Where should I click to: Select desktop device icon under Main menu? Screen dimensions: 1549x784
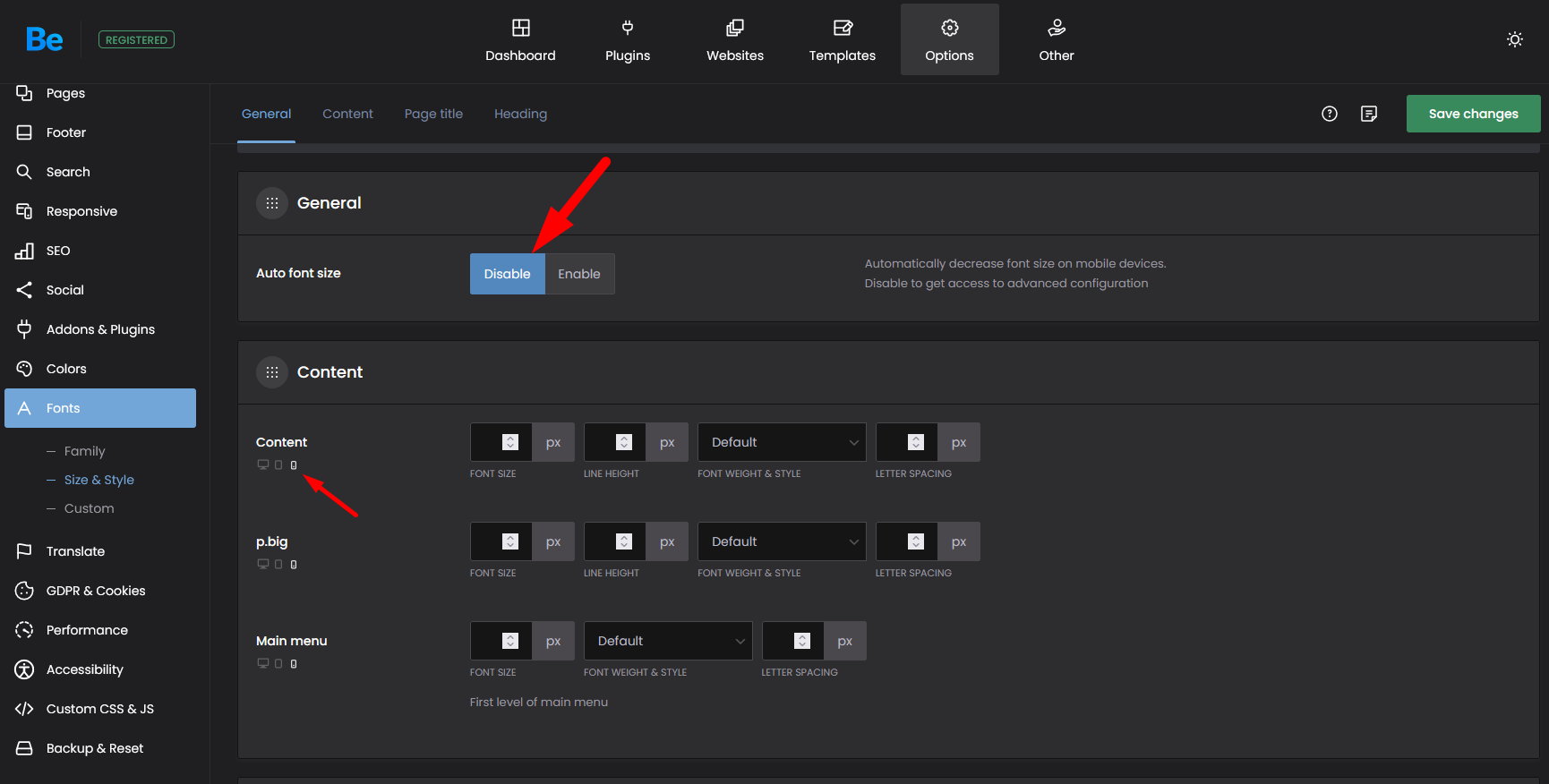point(263,663)
